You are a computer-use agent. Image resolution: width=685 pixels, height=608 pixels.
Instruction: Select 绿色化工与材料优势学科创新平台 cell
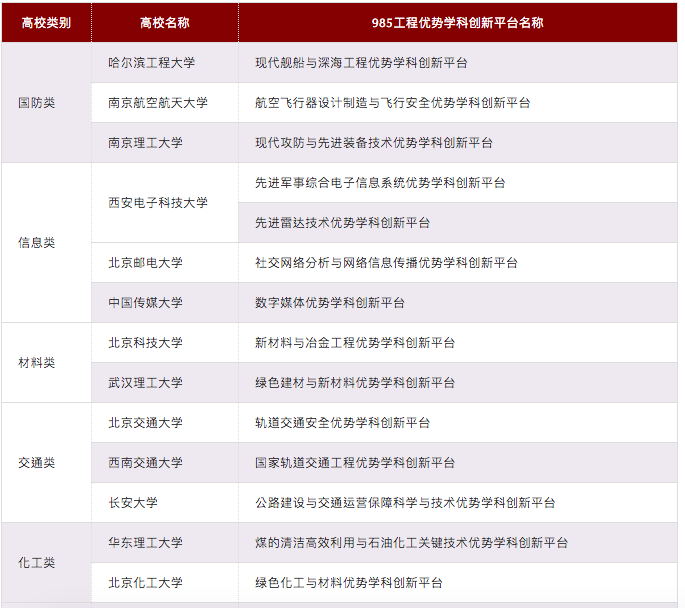click(458, 583)
